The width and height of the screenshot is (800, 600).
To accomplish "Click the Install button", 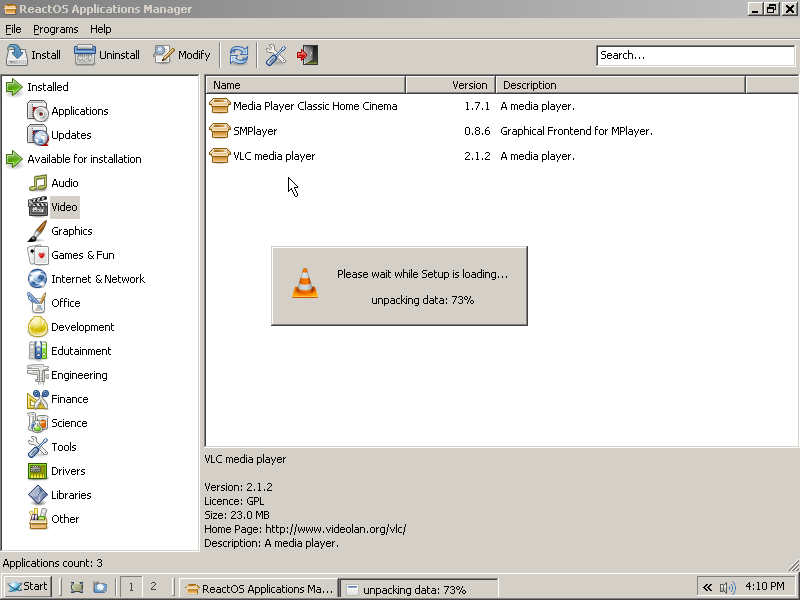I will (34, 55).
